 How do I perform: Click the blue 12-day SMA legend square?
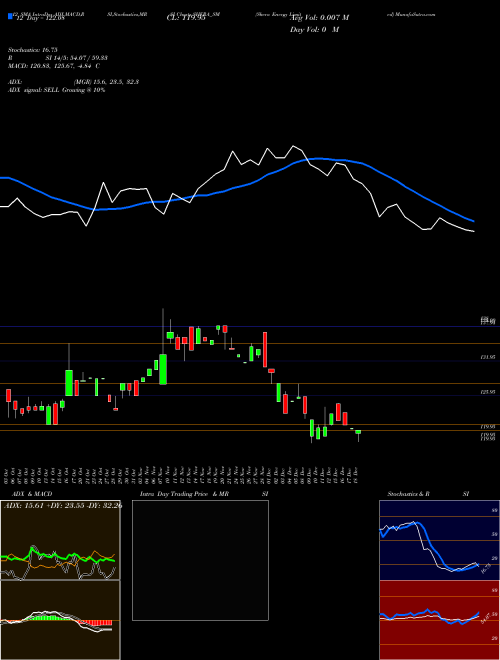coord(10,17)
